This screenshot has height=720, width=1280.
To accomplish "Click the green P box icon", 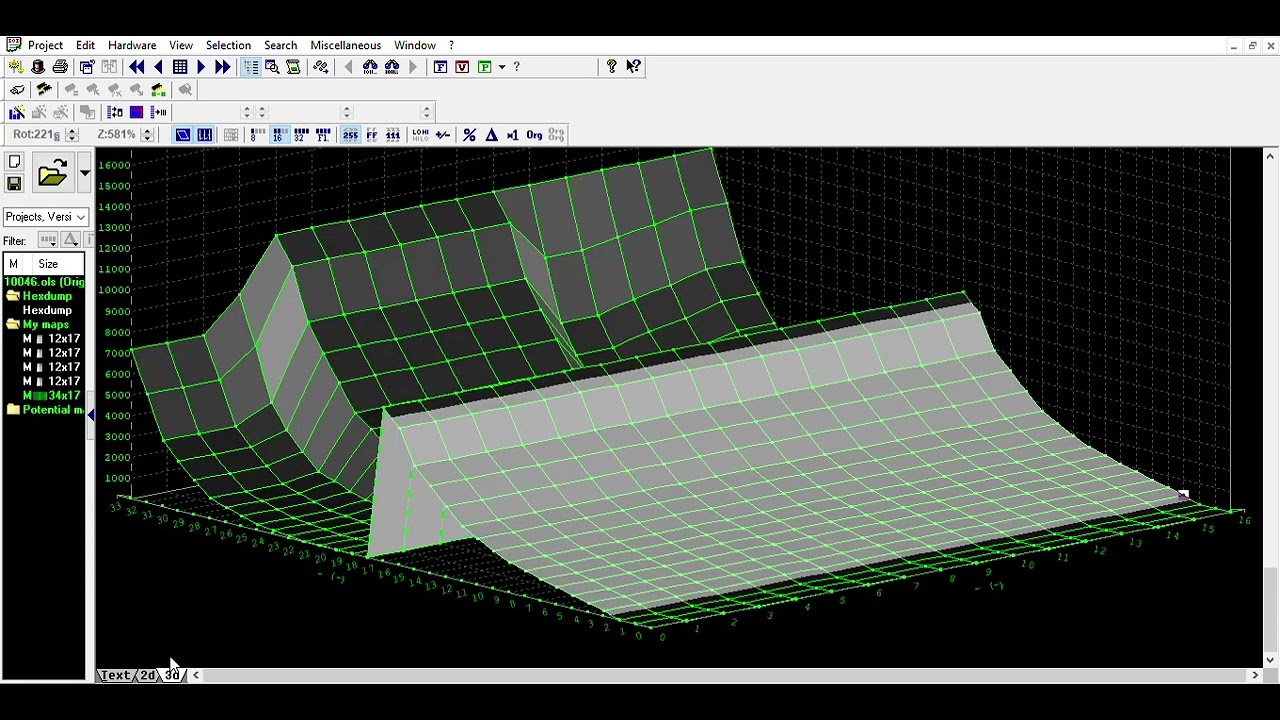I will click(x=485, y=67).
